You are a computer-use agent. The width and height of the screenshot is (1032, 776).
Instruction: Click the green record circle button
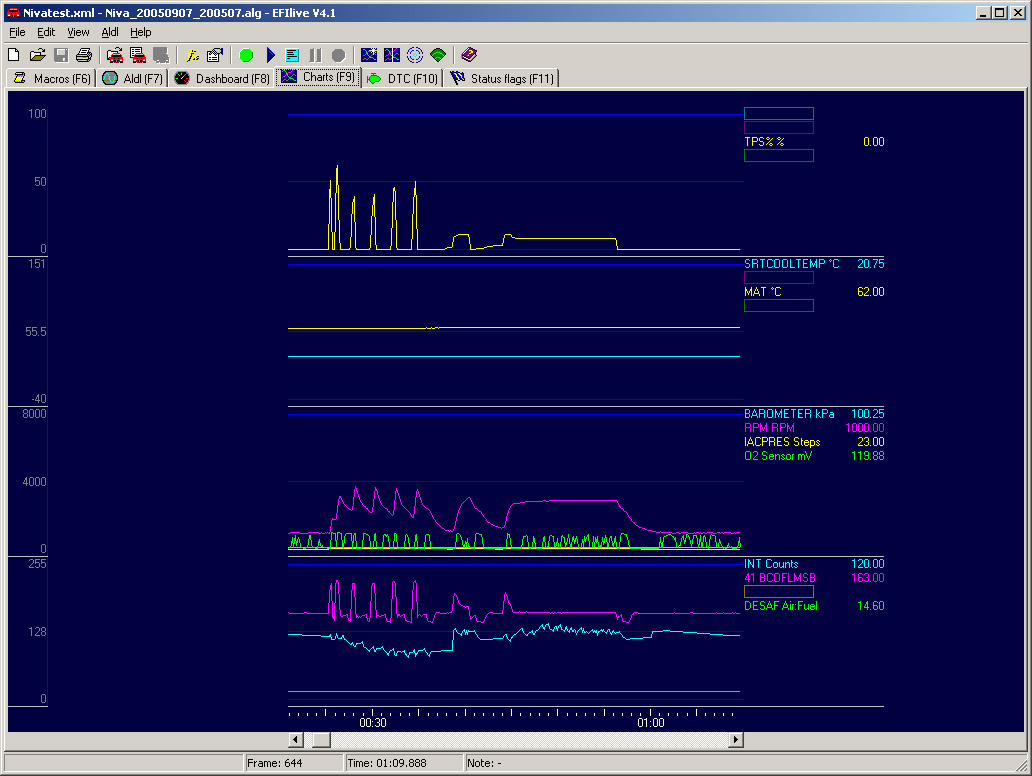click(247, 55)
